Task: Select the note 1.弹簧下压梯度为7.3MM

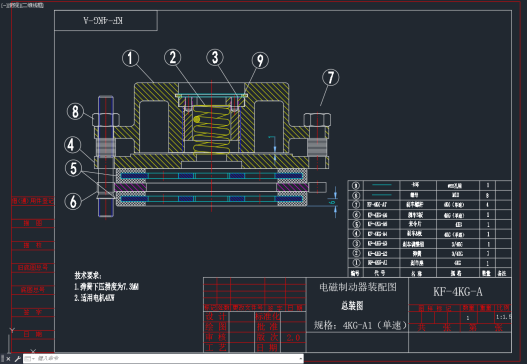Action: click(x=106, y=287)
